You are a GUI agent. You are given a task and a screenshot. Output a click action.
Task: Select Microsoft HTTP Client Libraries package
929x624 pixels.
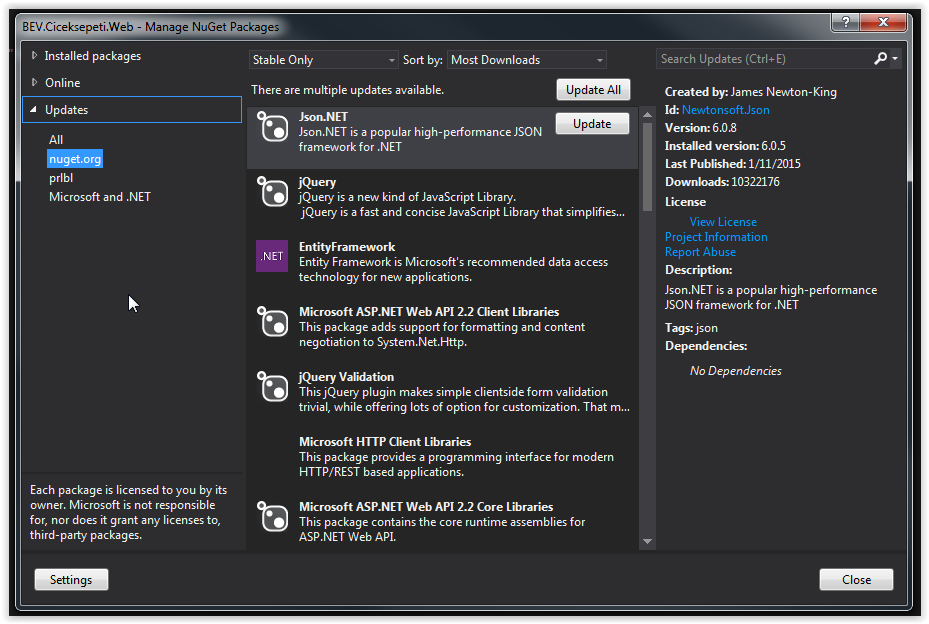tap(385, 441)
